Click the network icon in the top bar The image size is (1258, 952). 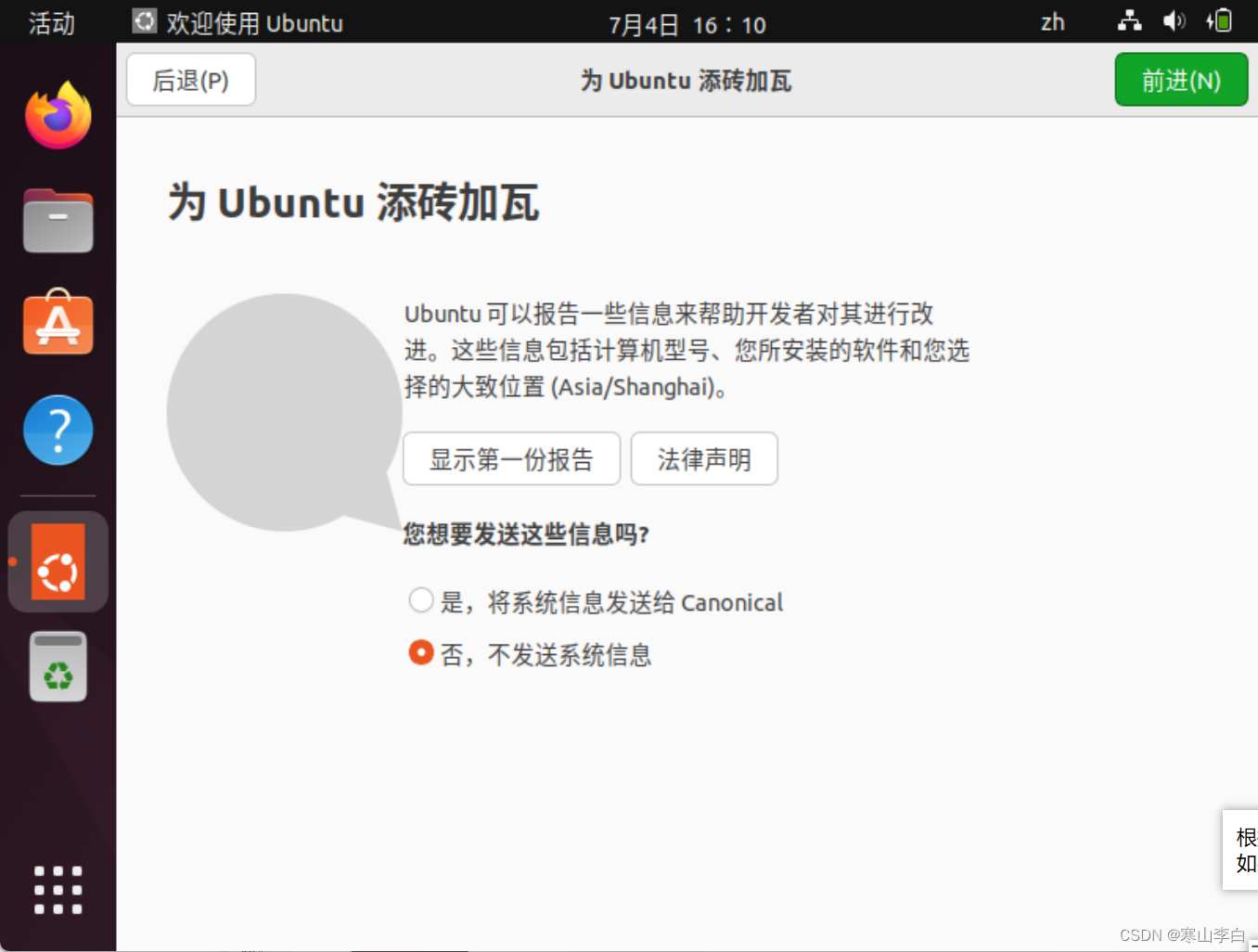point(1129,20)
